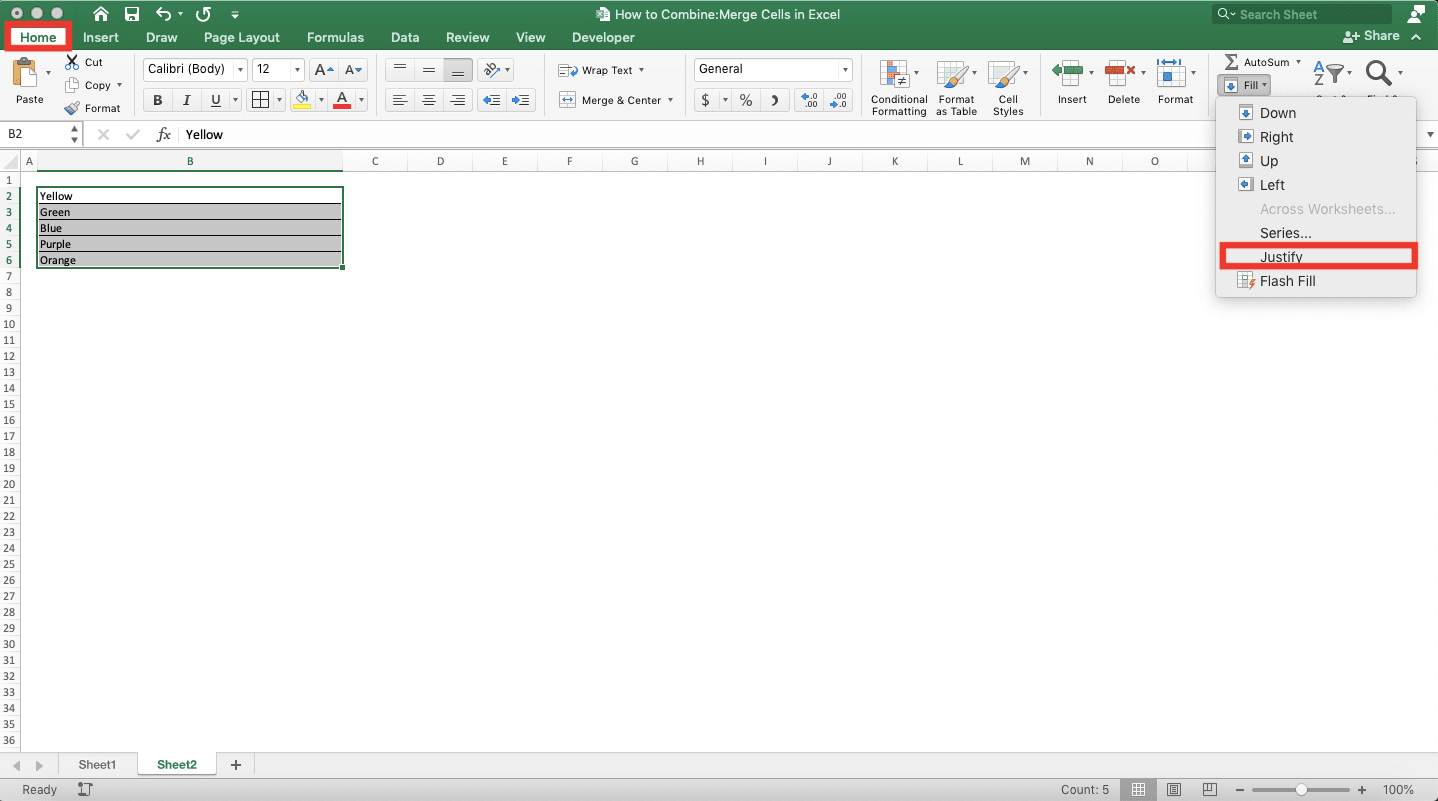Align text to the bottom
Screen dimensions: 1438x801
point(458,70)
